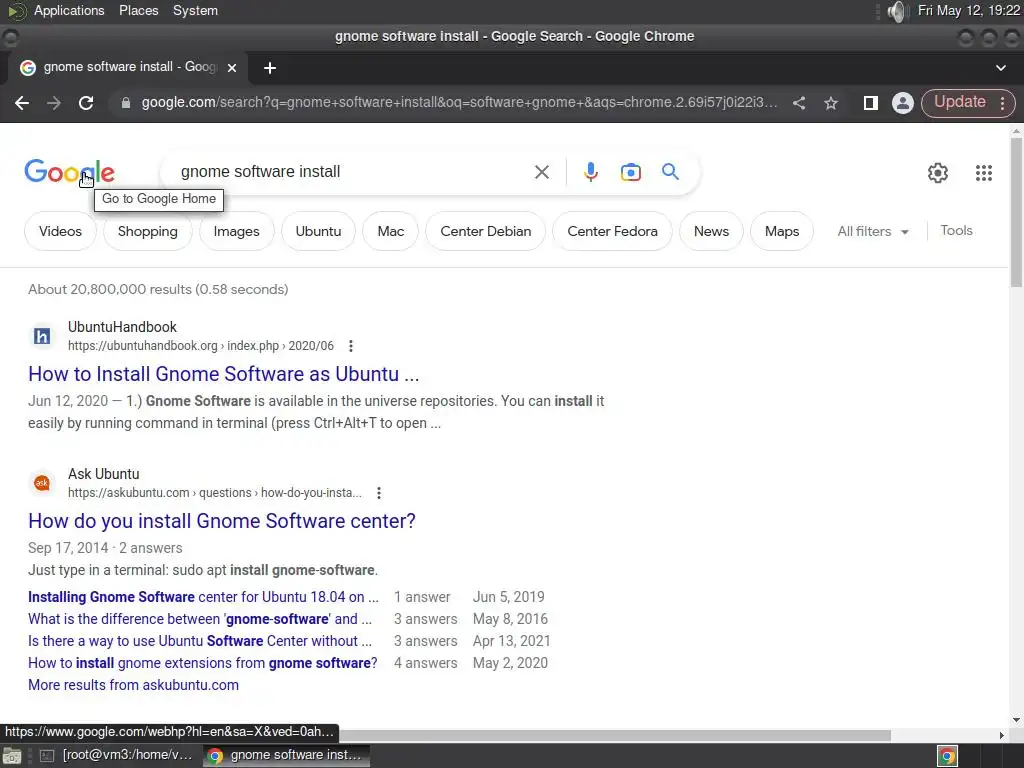This screenshot has height=768, width=1024.
Task: View site information via the lock icon
Action: pyautogui.click(x=126, y=103)
